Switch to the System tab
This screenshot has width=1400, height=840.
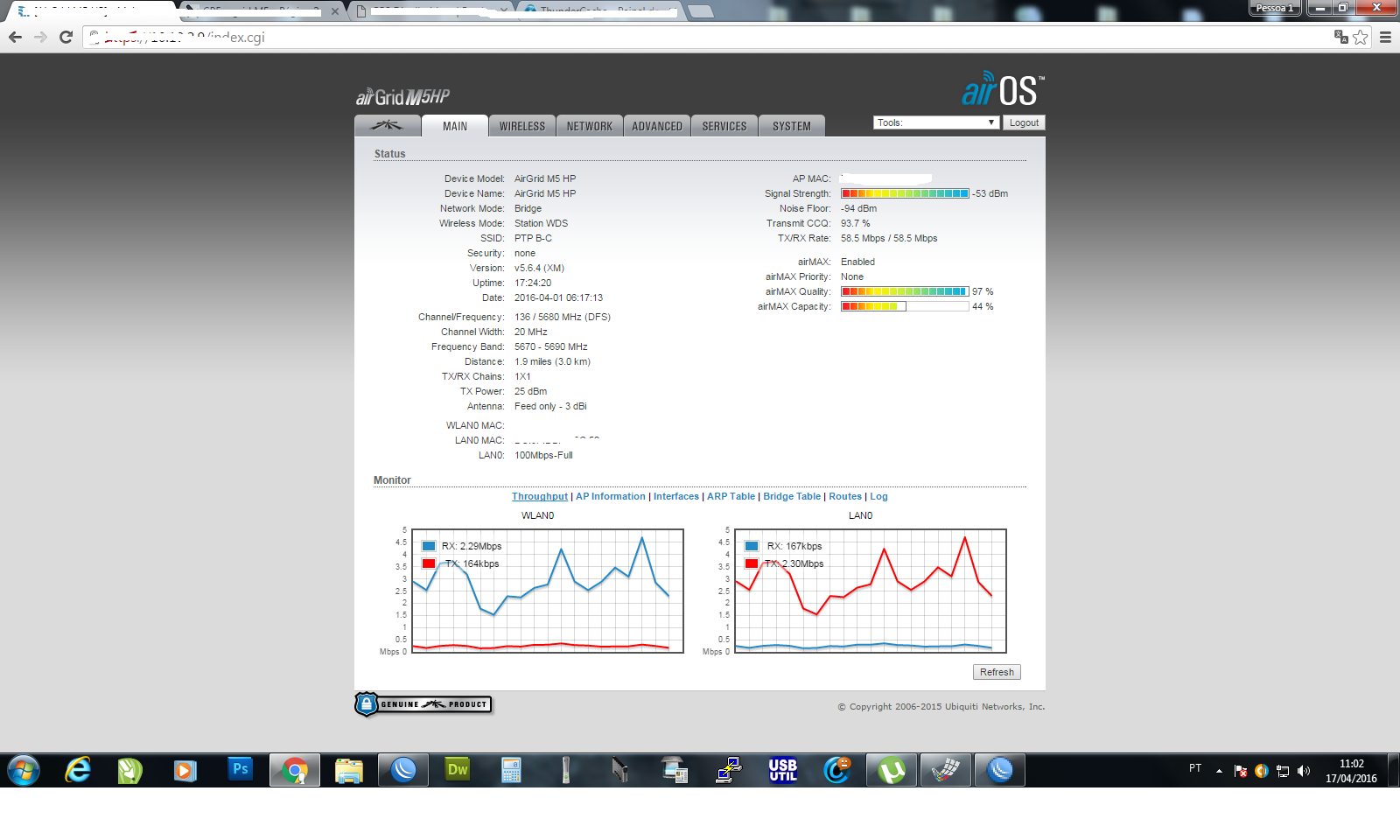pos(792,126)
